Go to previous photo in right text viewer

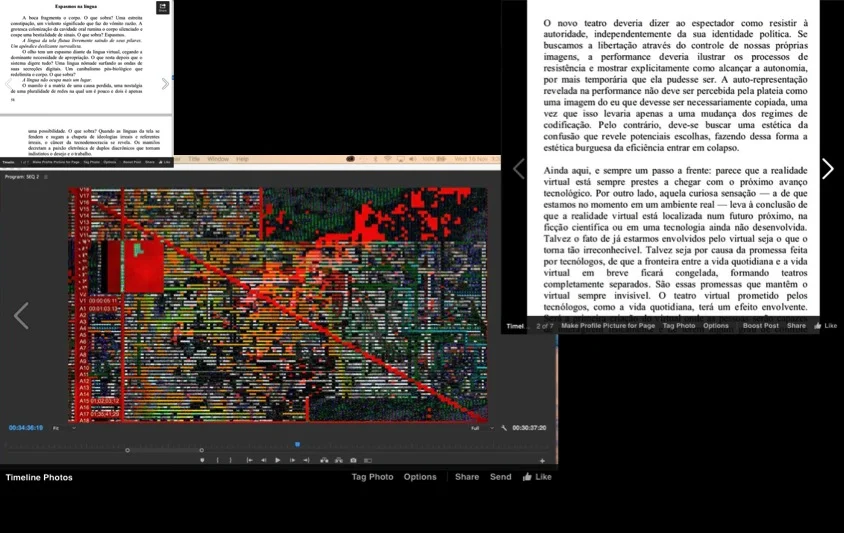coord(518,169)
